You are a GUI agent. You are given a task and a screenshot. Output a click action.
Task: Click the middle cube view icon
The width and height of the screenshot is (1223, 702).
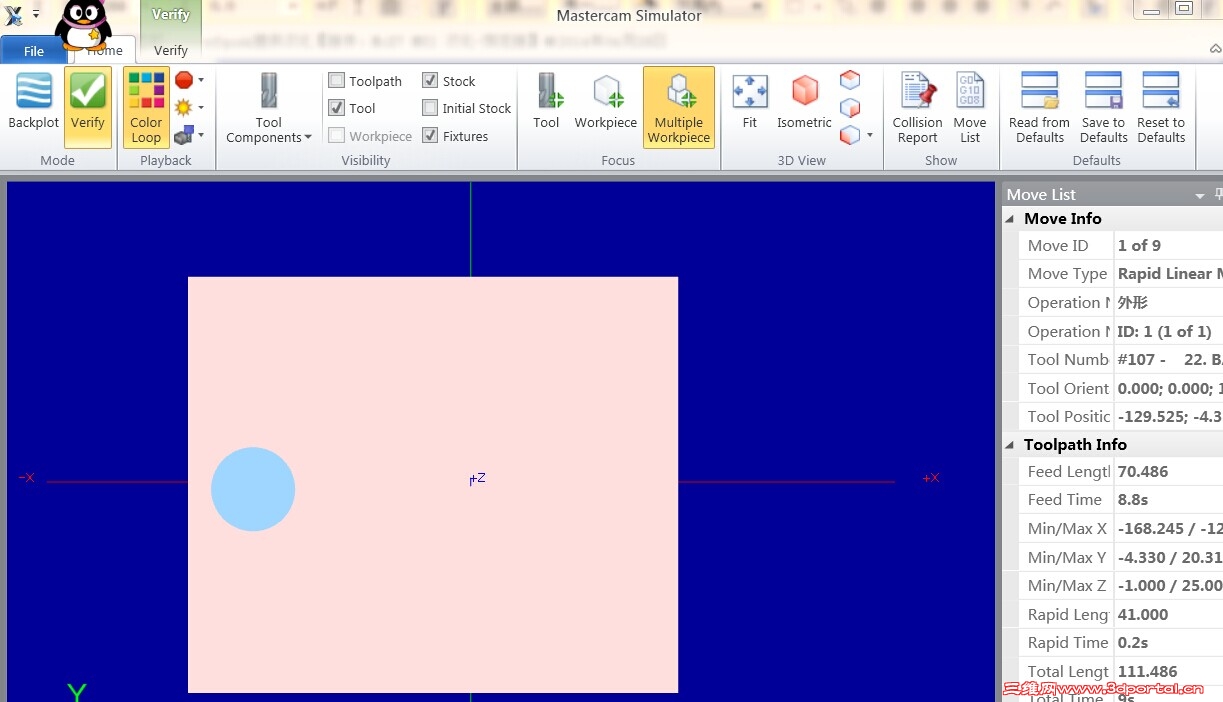click(x=850, y=107)
